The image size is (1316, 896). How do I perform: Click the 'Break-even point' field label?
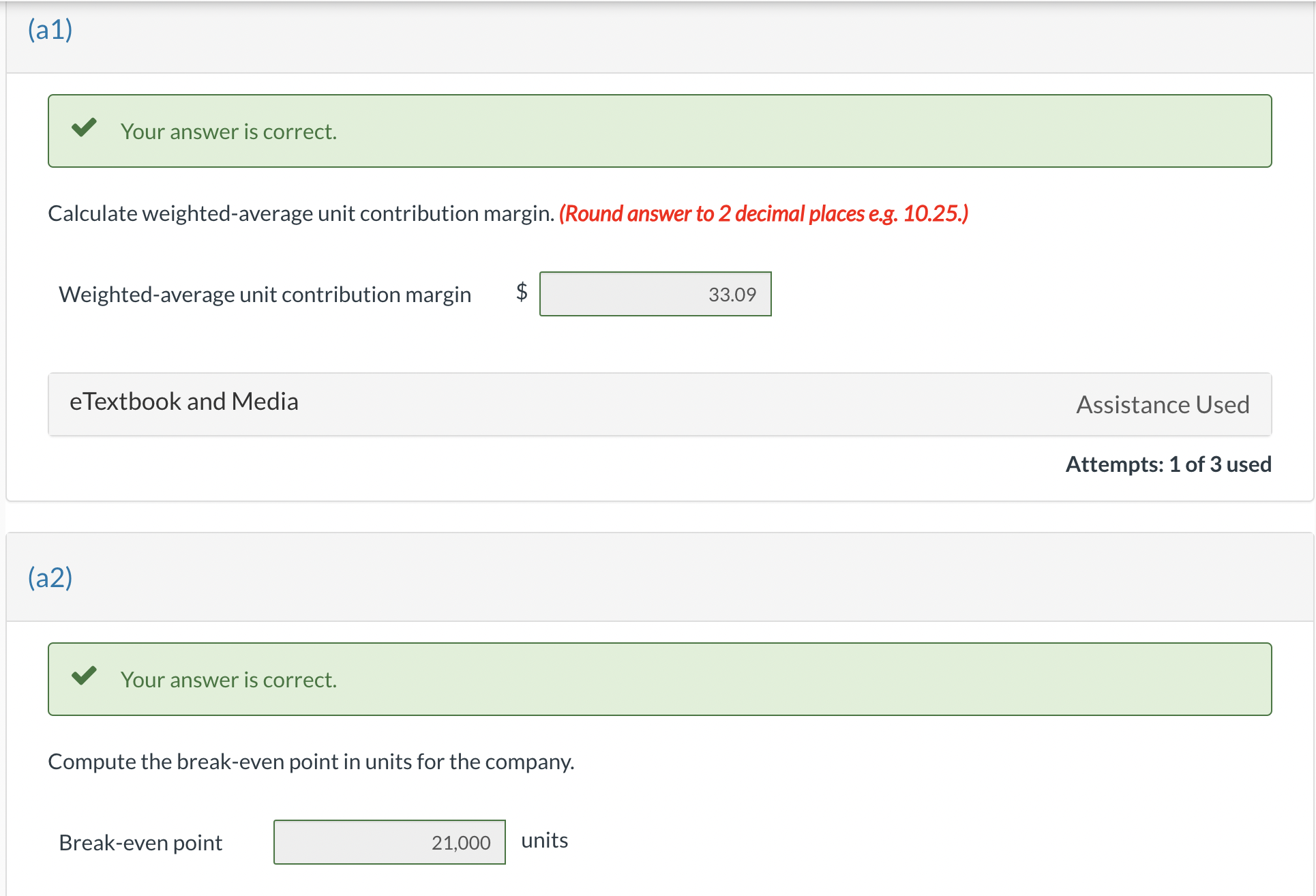[140, 843]
